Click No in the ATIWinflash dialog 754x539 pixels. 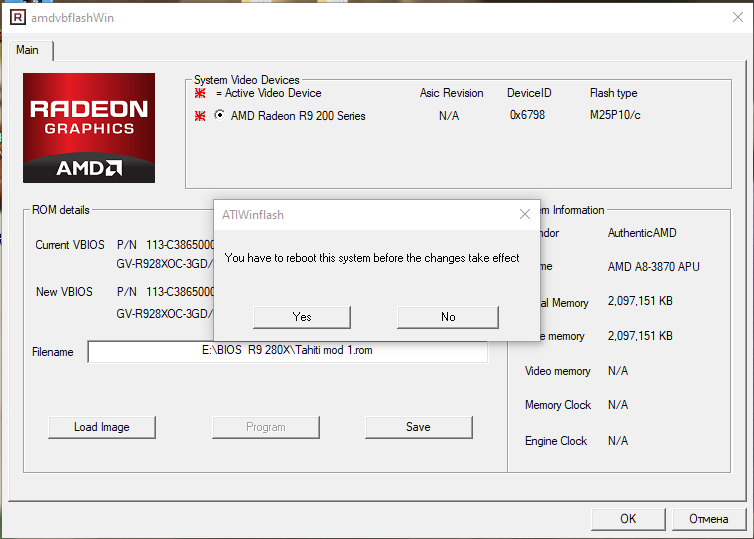click(448, 317)
